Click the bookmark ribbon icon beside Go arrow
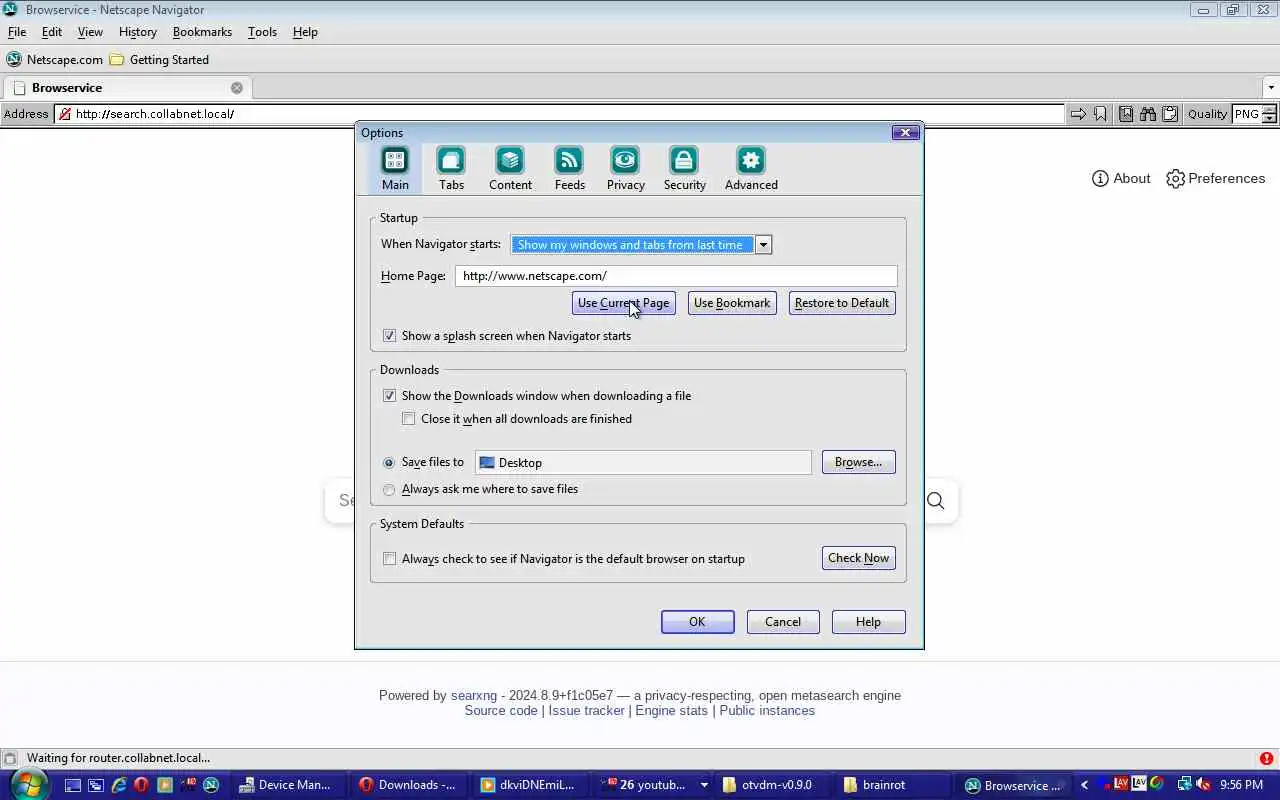The height and width of the screenshot is (800, 1280). [x=1100, y=114]
